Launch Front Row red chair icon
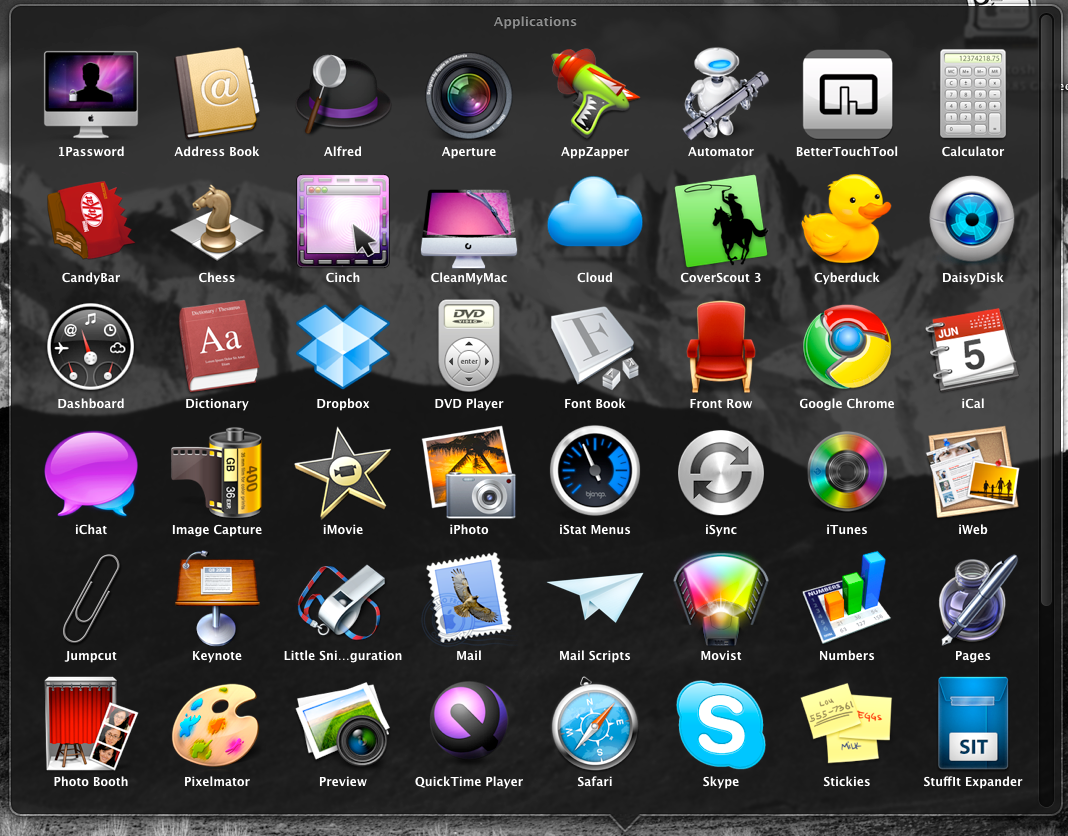Image resolution: width=1068 pixels, height=836 pixels. point(721,347)
